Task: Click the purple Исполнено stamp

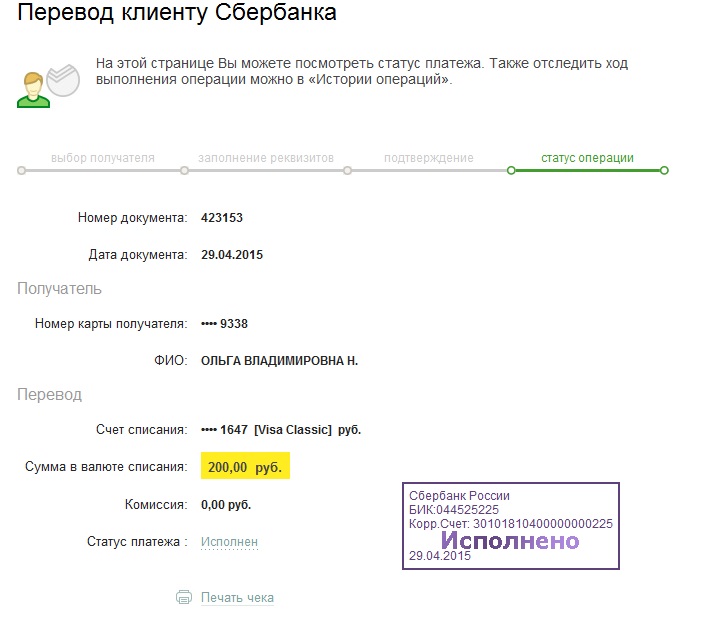Action: [x=511, y=526]
